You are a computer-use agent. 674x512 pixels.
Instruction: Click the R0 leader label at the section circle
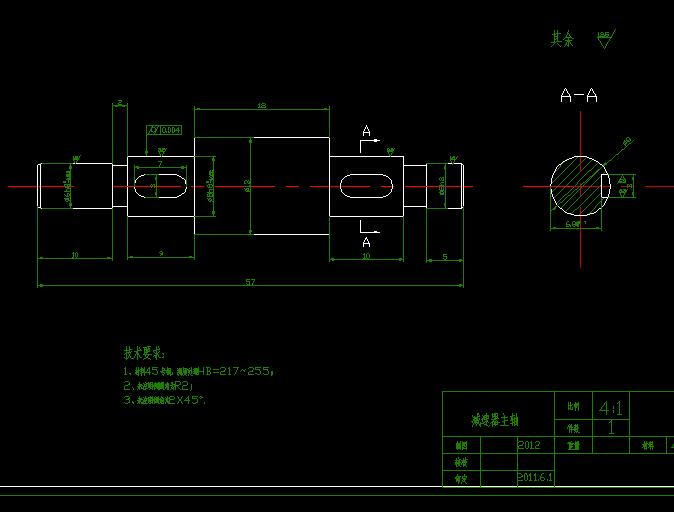tap(627, 141)
